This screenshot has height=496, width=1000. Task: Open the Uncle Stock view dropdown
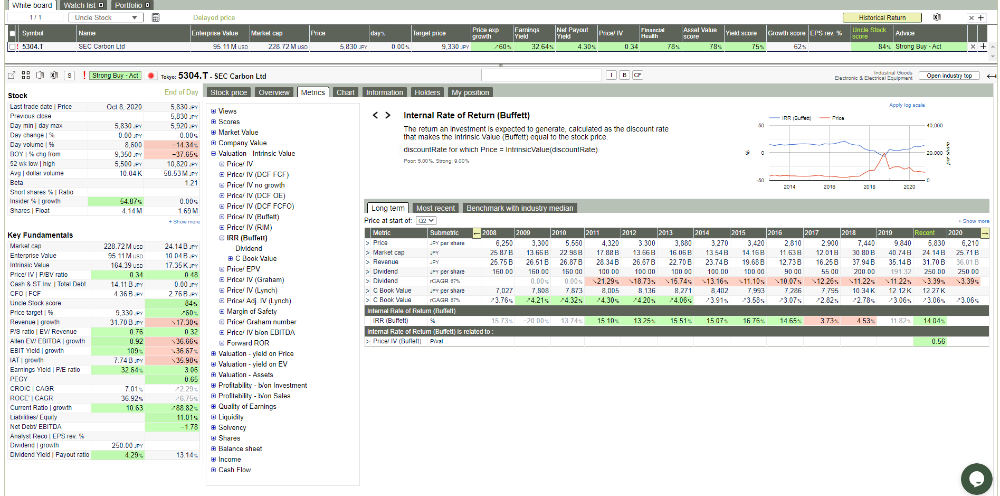click(107, 18)
